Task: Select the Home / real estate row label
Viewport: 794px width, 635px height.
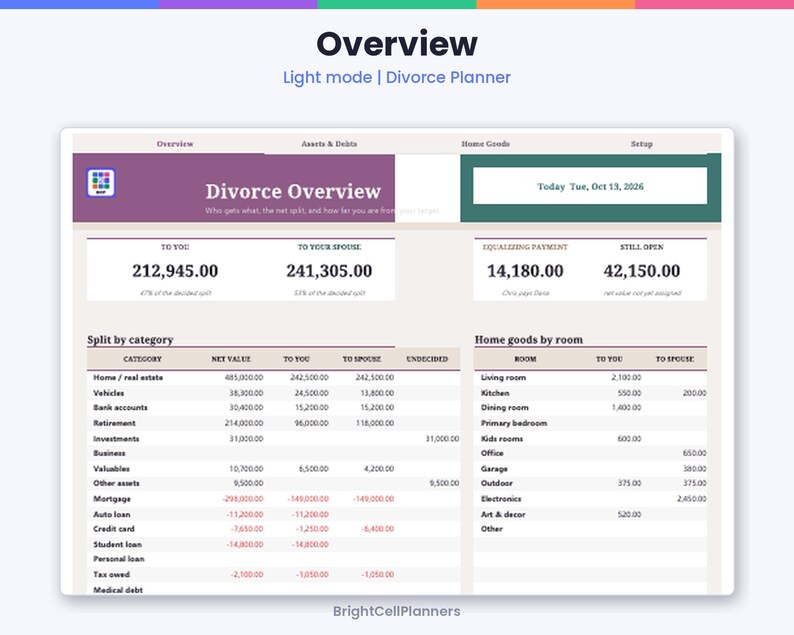Action: (x=128, y=377)
